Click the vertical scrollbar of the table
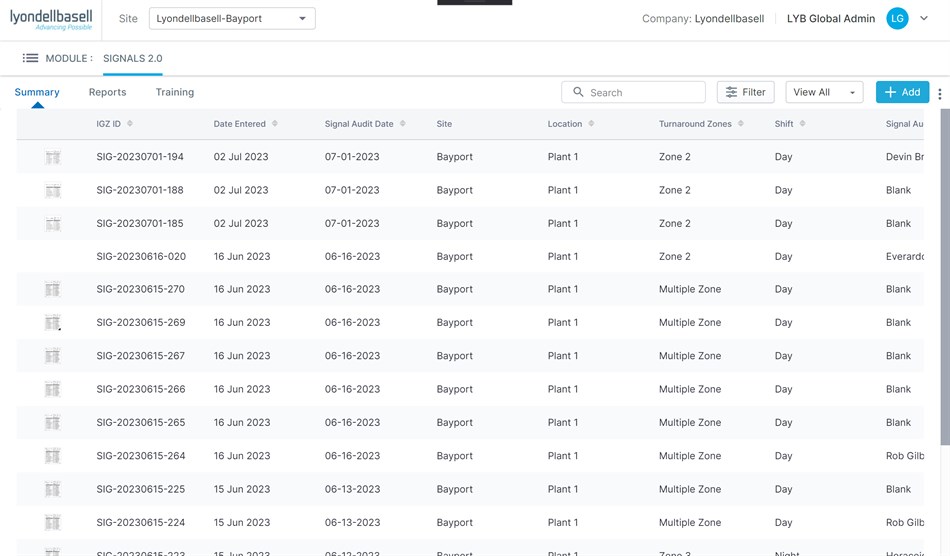The width and height of the screenshot is (950, 556). click(945, 280)
